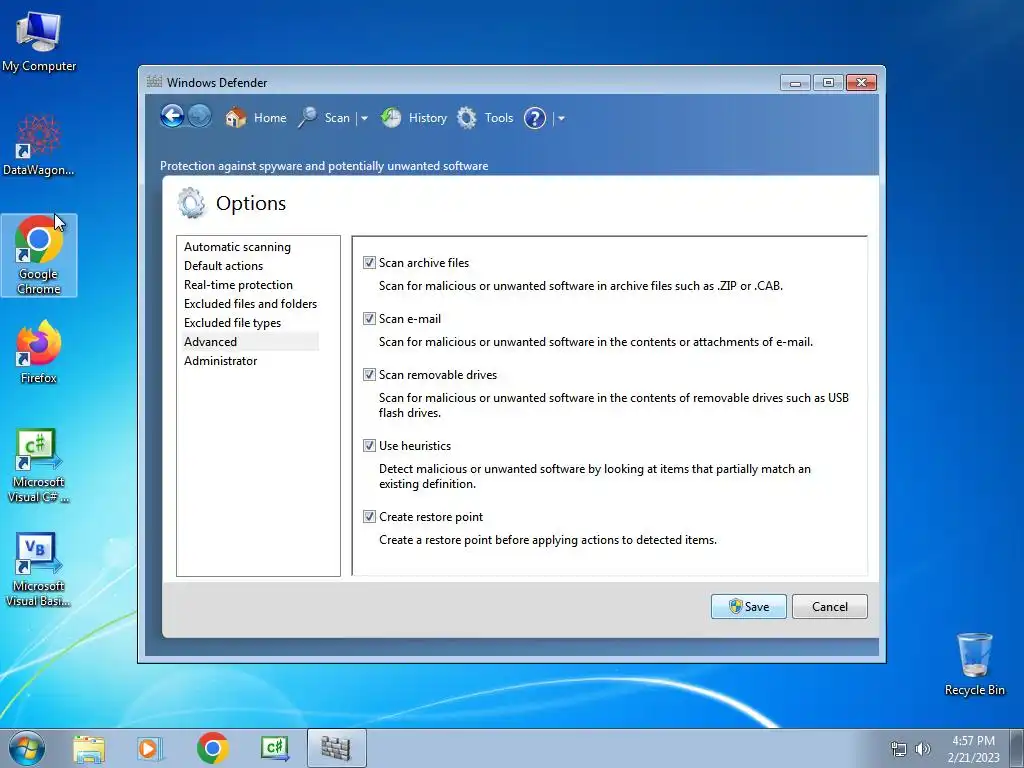Image resolution: width=1024 pixels, height=768 pixels.
Task: Click the 'existing definition' heuristics description
Action: [x=594, y=476]
